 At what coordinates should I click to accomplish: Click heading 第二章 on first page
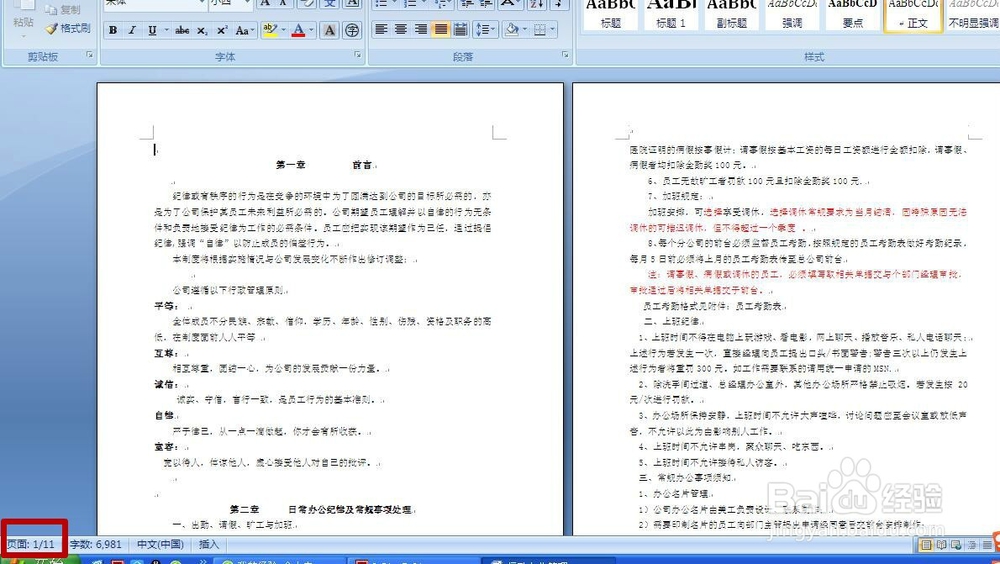[x=244, y=509]
